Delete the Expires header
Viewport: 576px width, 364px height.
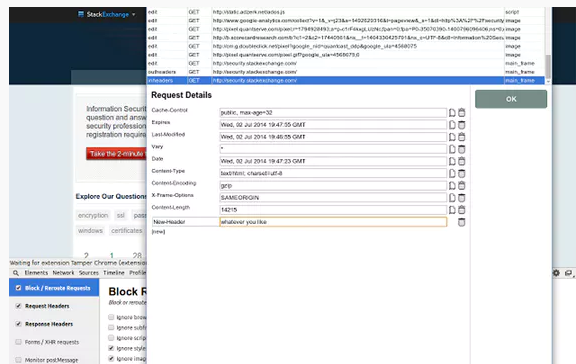(x=461, y=125)
